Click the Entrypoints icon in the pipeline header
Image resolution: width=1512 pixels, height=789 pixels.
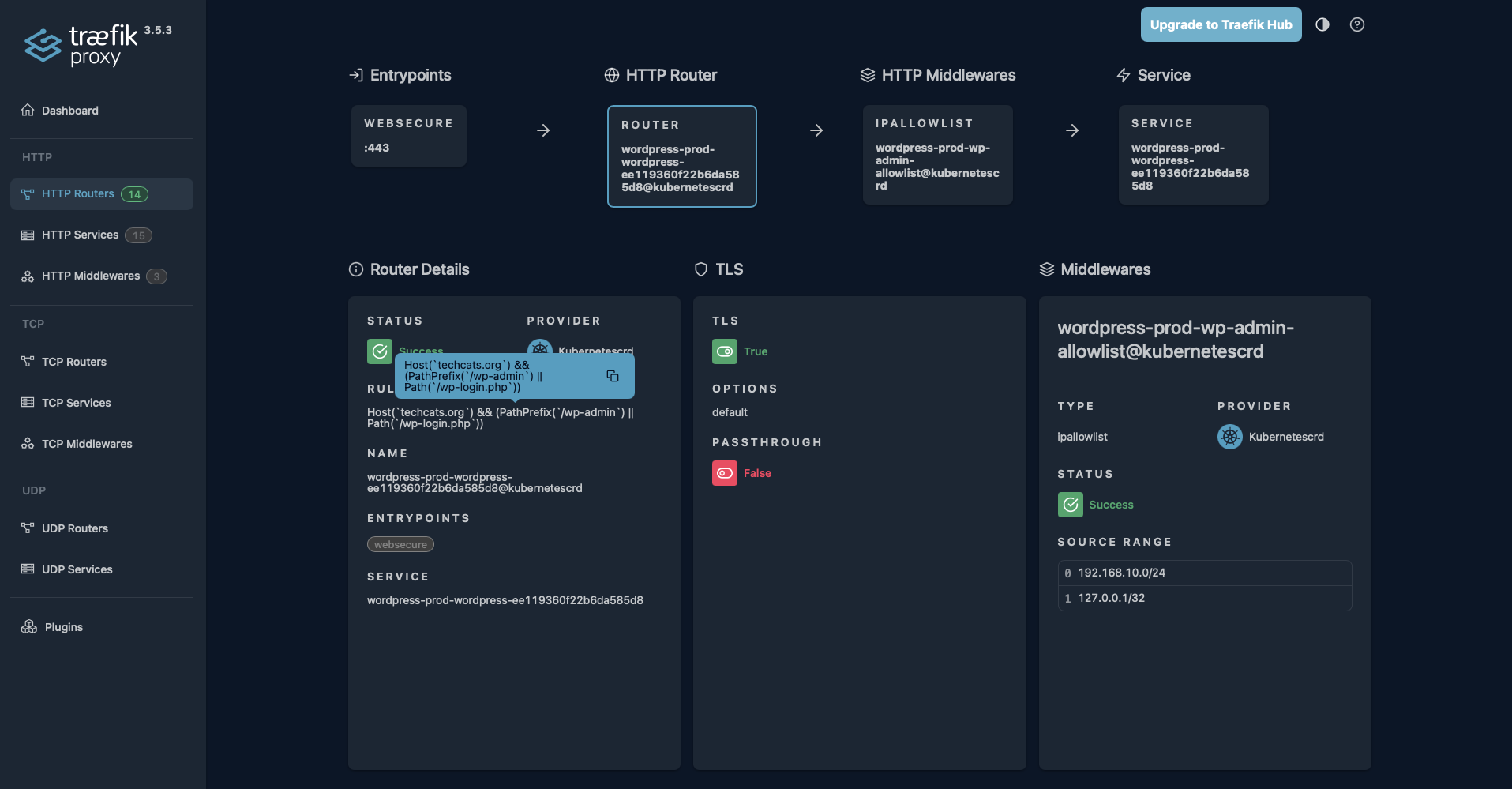pos(355,74)
